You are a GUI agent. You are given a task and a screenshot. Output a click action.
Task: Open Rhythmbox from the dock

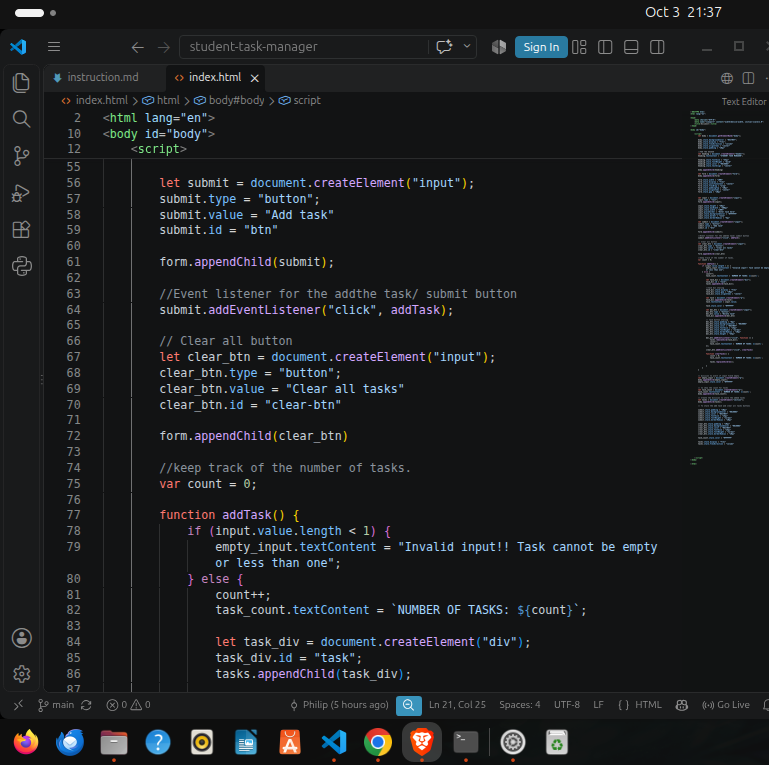202,742
